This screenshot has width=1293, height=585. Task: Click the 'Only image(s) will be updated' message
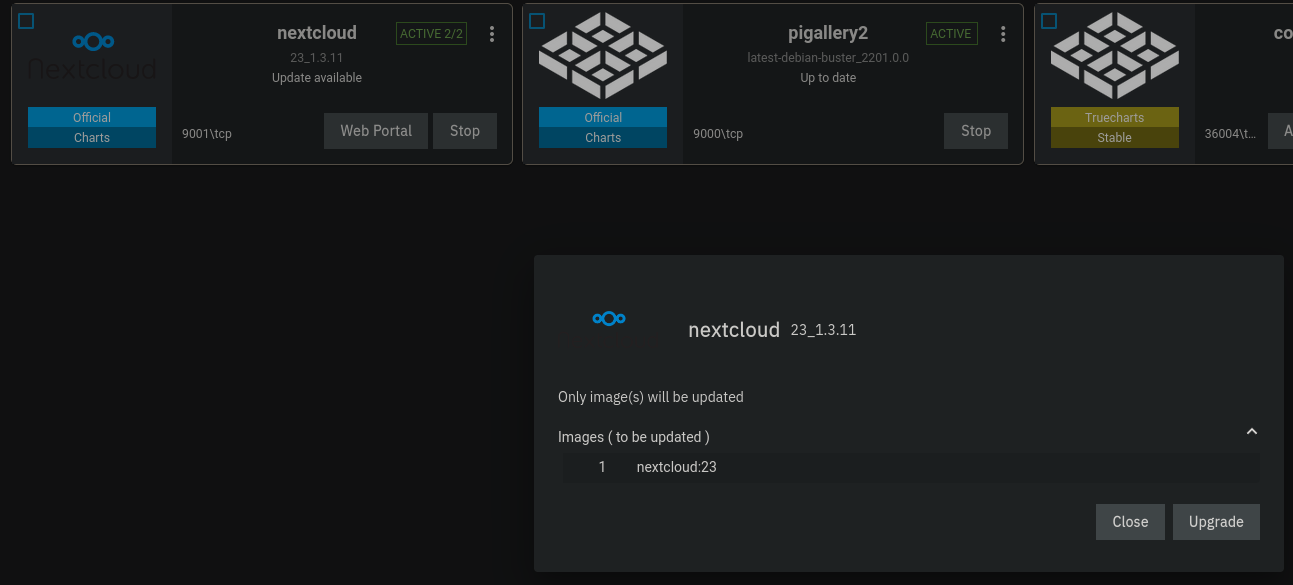[x=651, y=397]
